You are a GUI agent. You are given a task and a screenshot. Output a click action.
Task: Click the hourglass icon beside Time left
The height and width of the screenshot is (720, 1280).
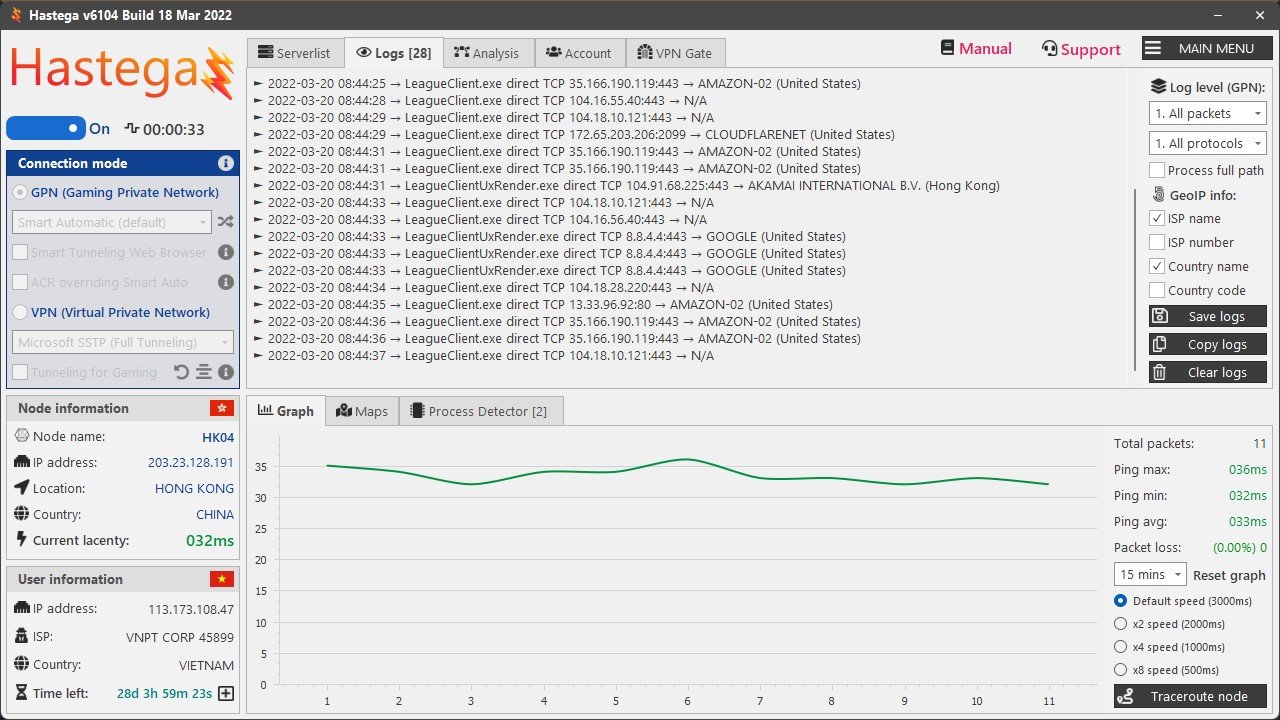point(23,693)
